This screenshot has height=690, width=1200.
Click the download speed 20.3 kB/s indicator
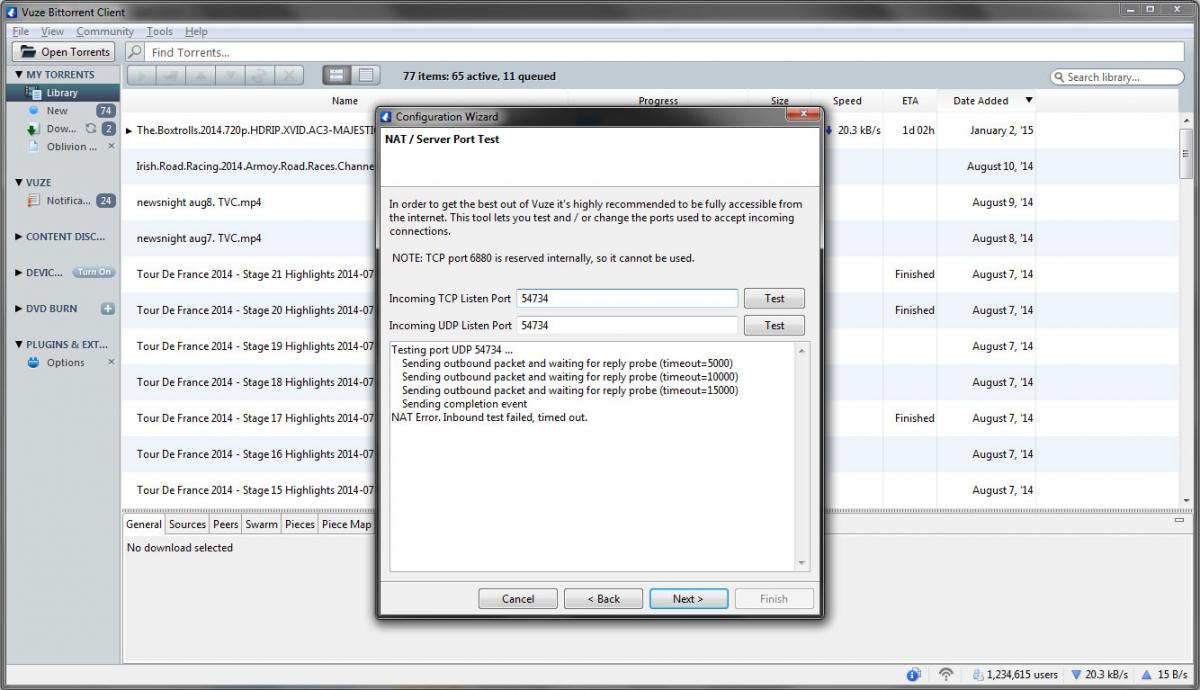(1099, 675)
